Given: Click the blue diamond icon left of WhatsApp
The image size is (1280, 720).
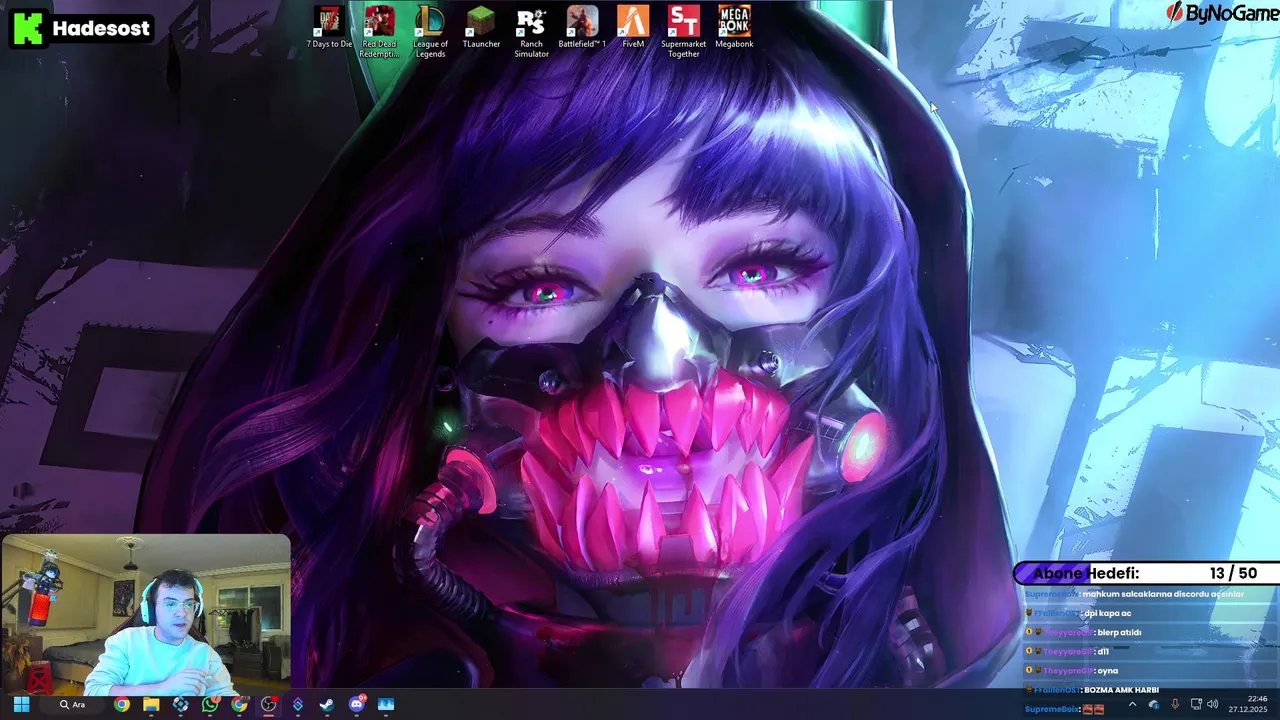Looking at the screenshot, I should 180,704.
